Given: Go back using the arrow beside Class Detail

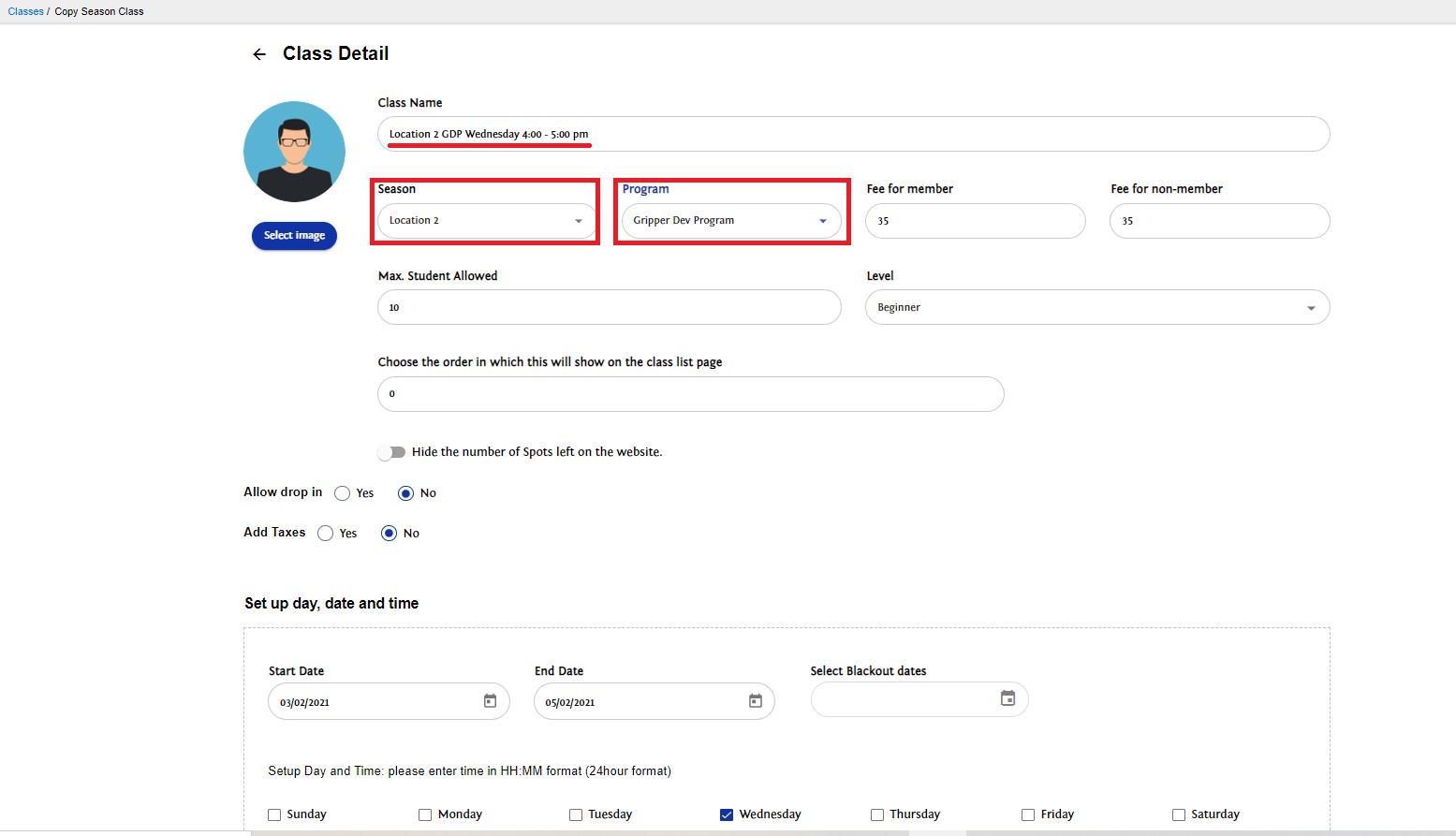Looking at the screenshot, I should click(259, 54).
